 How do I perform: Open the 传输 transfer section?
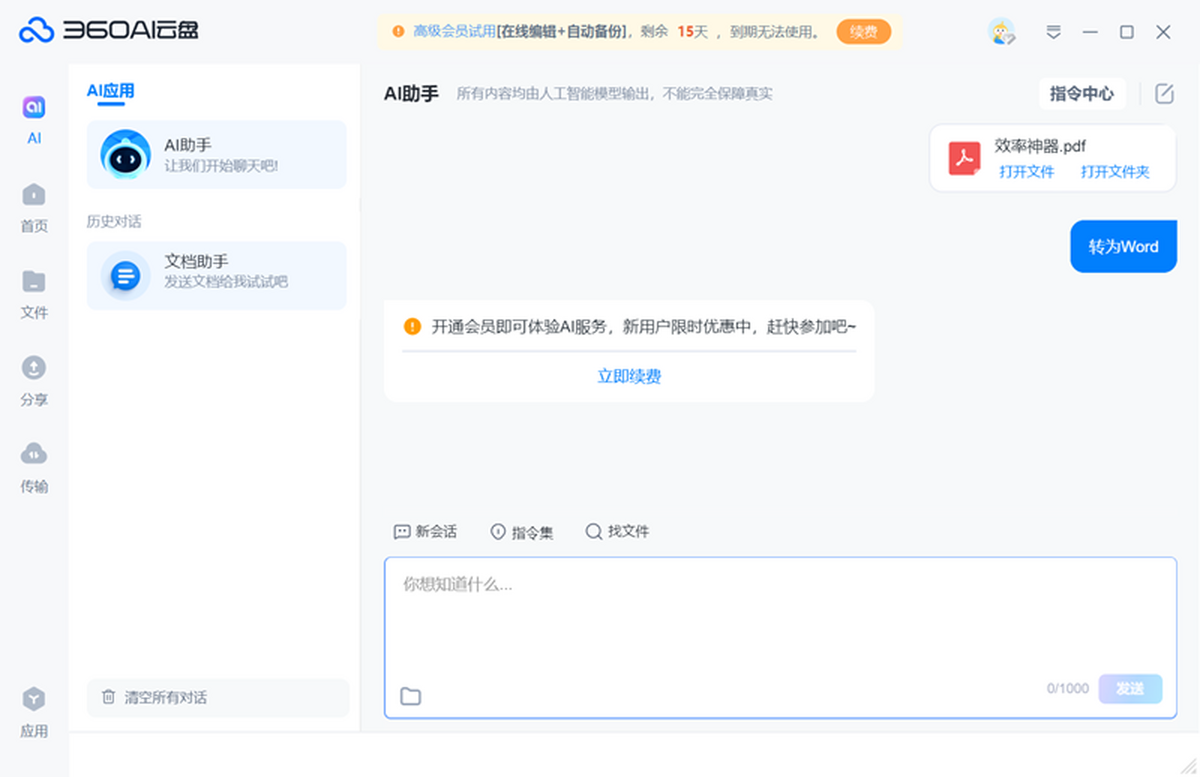pos(34,467)
